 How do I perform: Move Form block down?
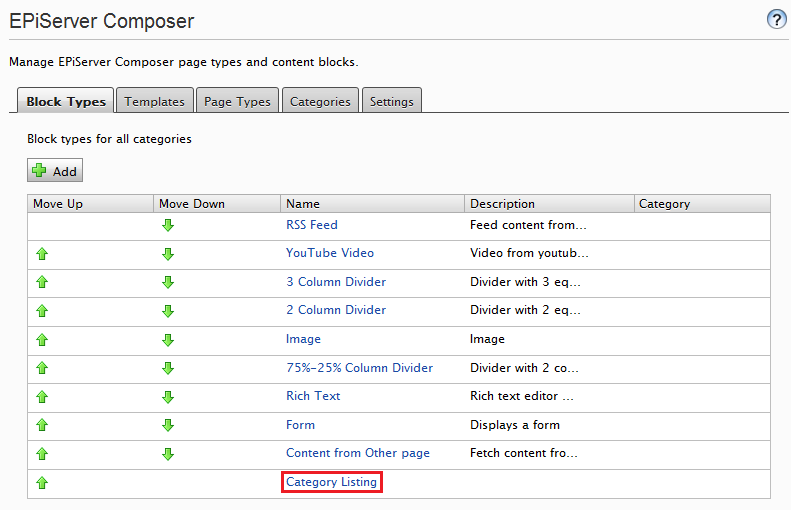(x=168, y=425)
